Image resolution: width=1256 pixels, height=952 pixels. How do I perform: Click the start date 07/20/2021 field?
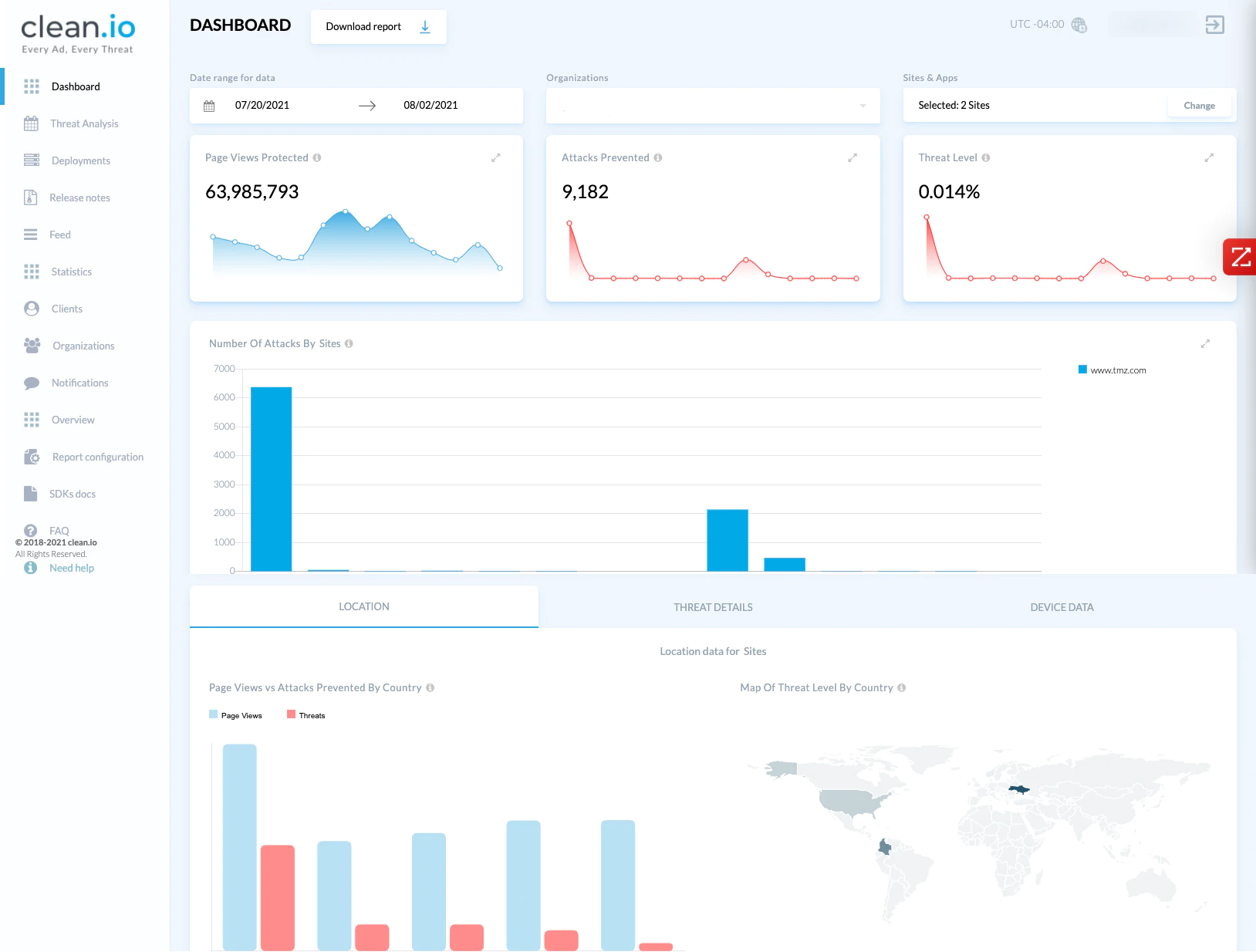(262, 106)
